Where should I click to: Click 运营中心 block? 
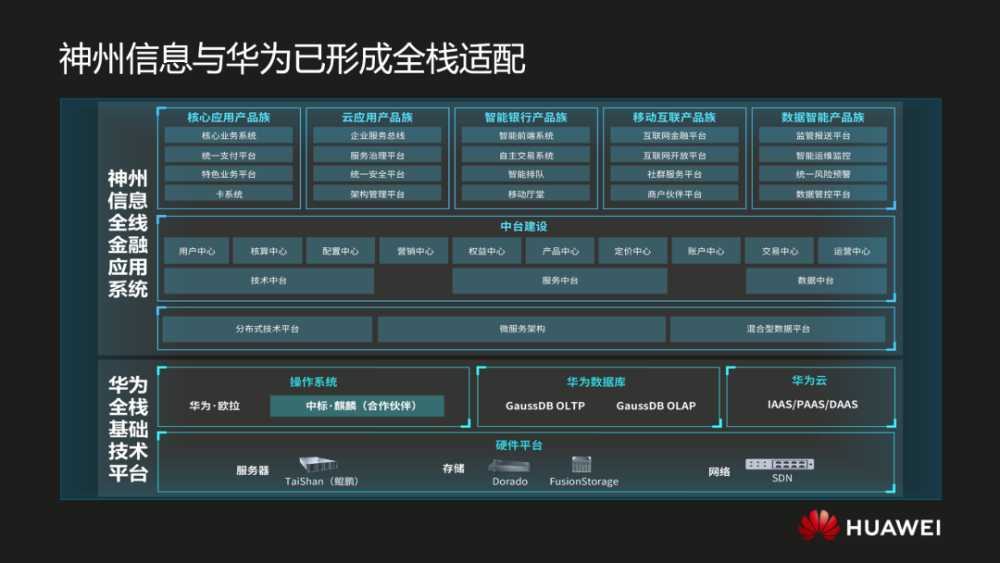coord(852,251)
